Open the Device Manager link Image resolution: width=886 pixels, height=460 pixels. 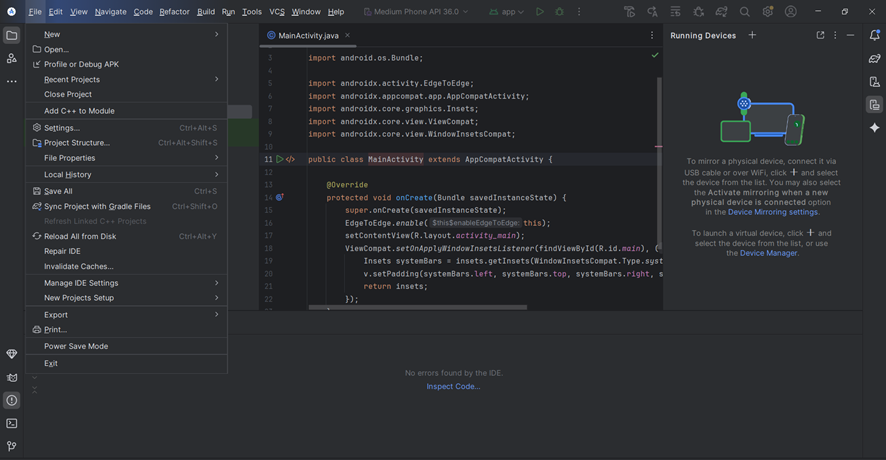(x=768, y=253)
